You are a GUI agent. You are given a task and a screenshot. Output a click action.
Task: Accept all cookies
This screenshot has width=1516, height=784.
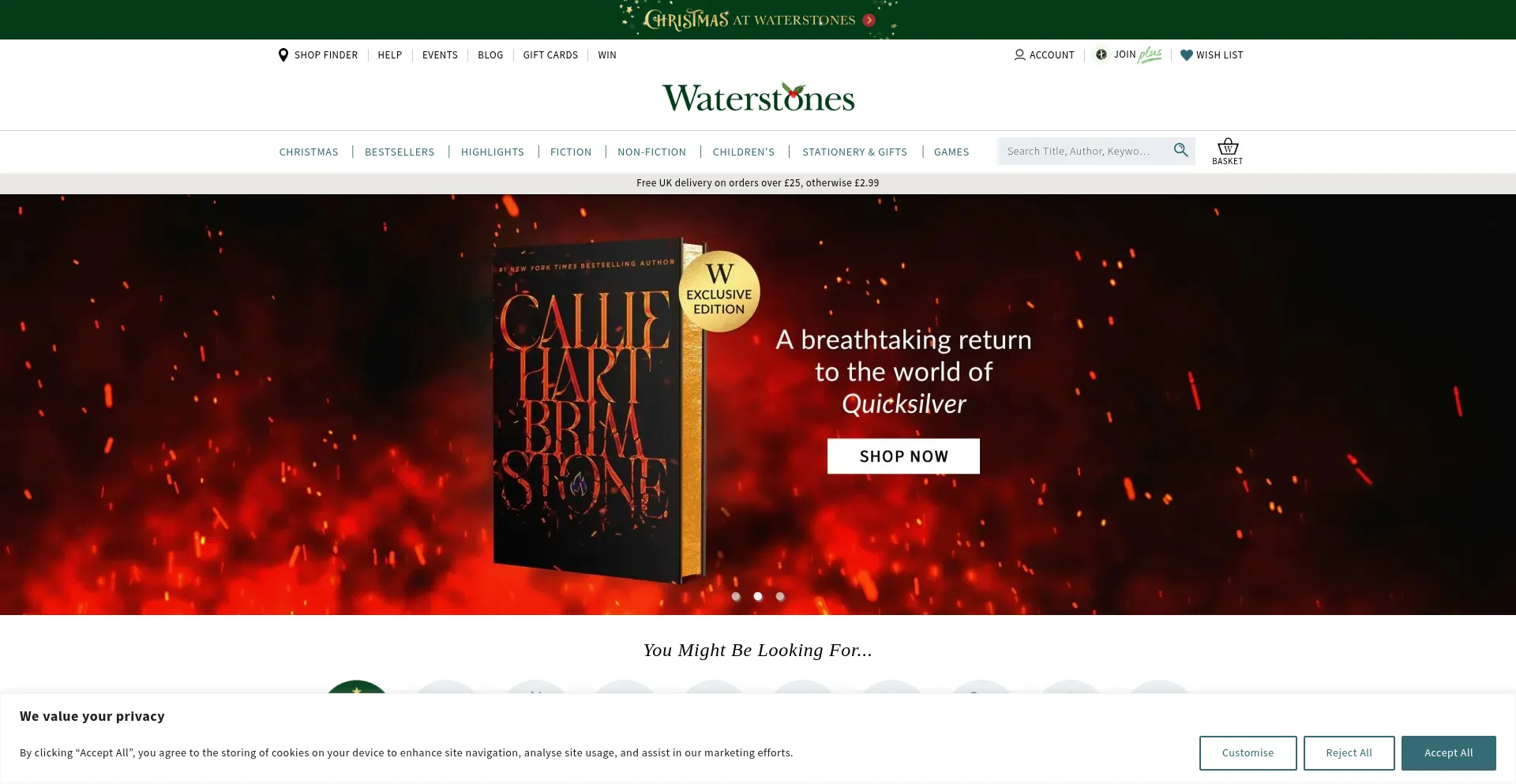coord(1448,753)
